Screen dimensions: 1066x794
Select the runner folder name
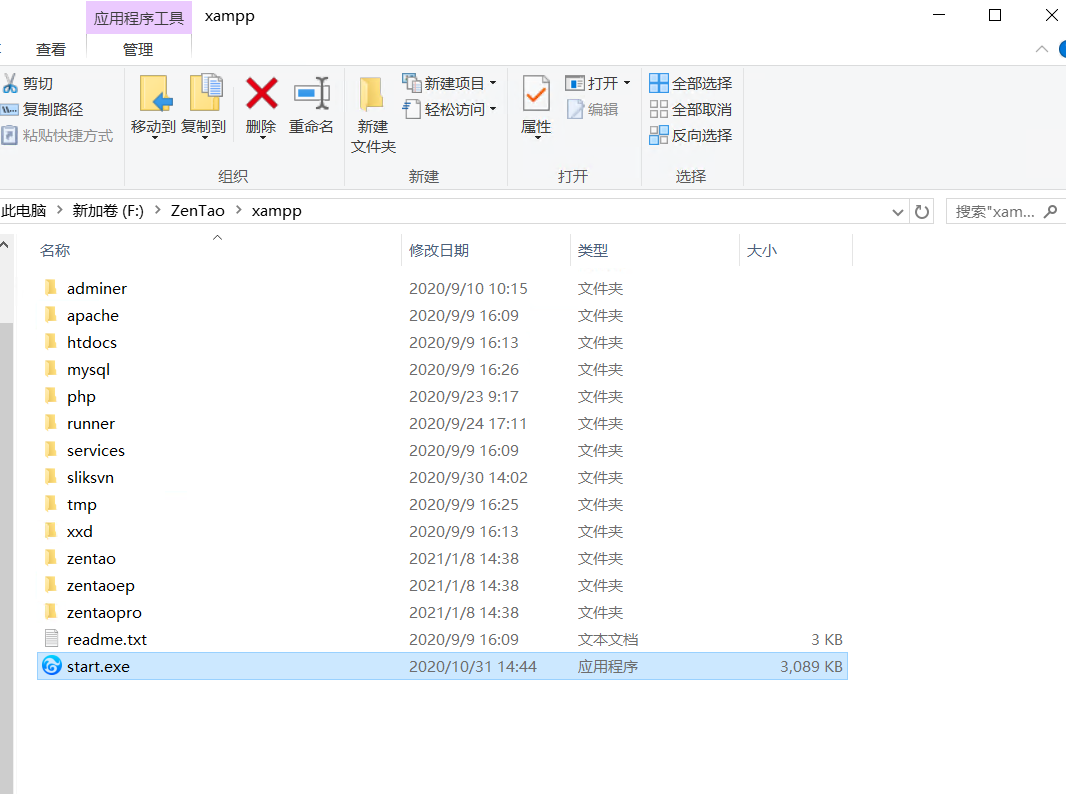(91, 424)
